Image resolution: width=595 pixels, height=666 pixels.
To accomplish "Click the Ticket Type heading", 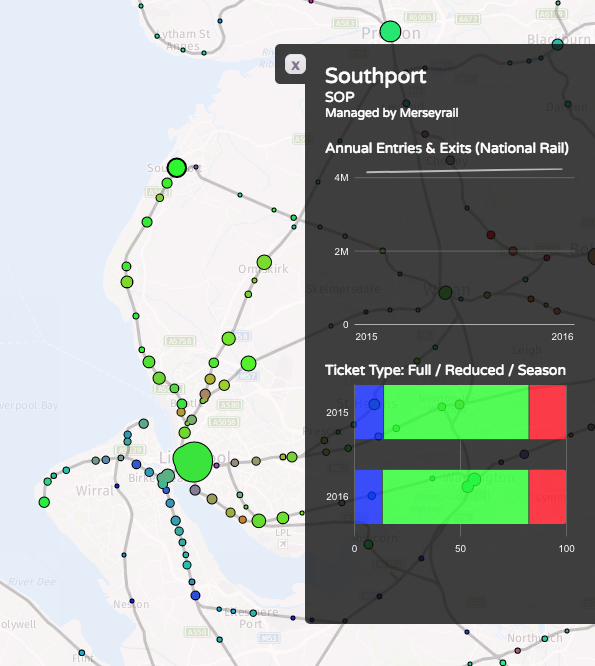I will coord(445,370).
